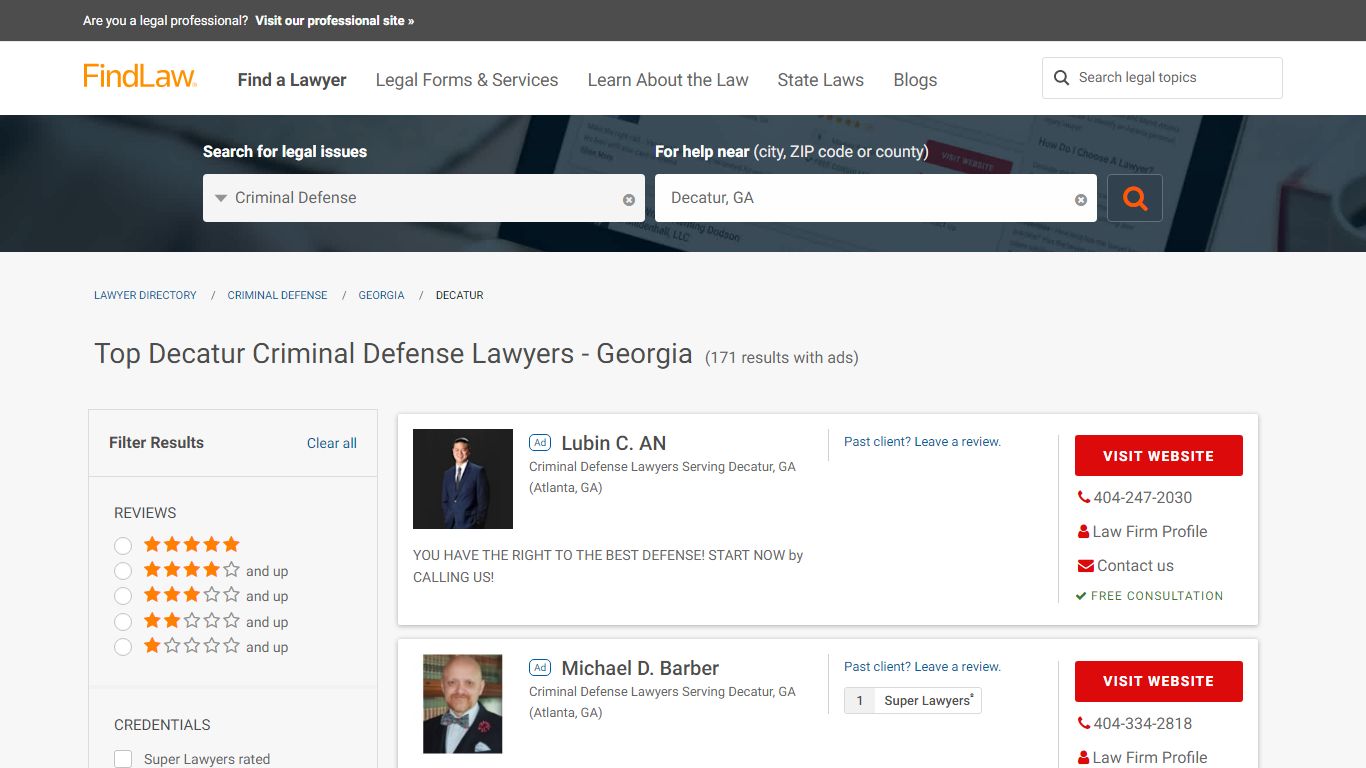Click the Super Lawyers badge on Barber's listing
Viewport: 1366px width, 768px height.
(x=913, y=701)
